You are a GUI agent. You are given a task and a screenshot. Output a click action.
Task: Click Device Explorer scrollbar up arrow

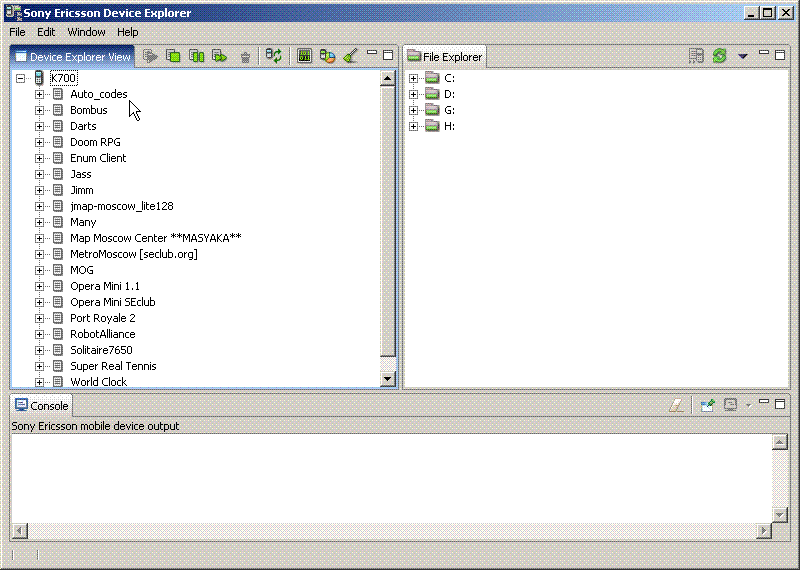(x=387, y=79)
